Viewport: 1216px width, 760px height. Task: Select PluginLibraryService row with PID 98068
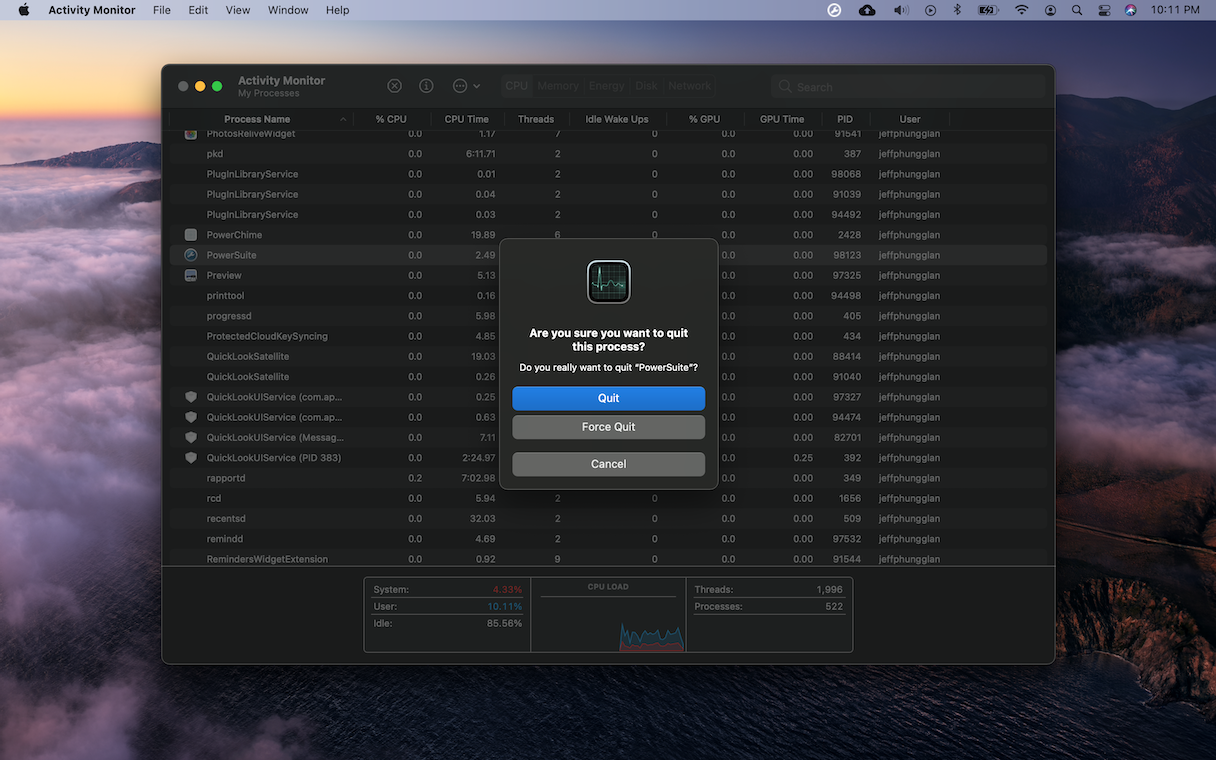[x=608, y=174]
